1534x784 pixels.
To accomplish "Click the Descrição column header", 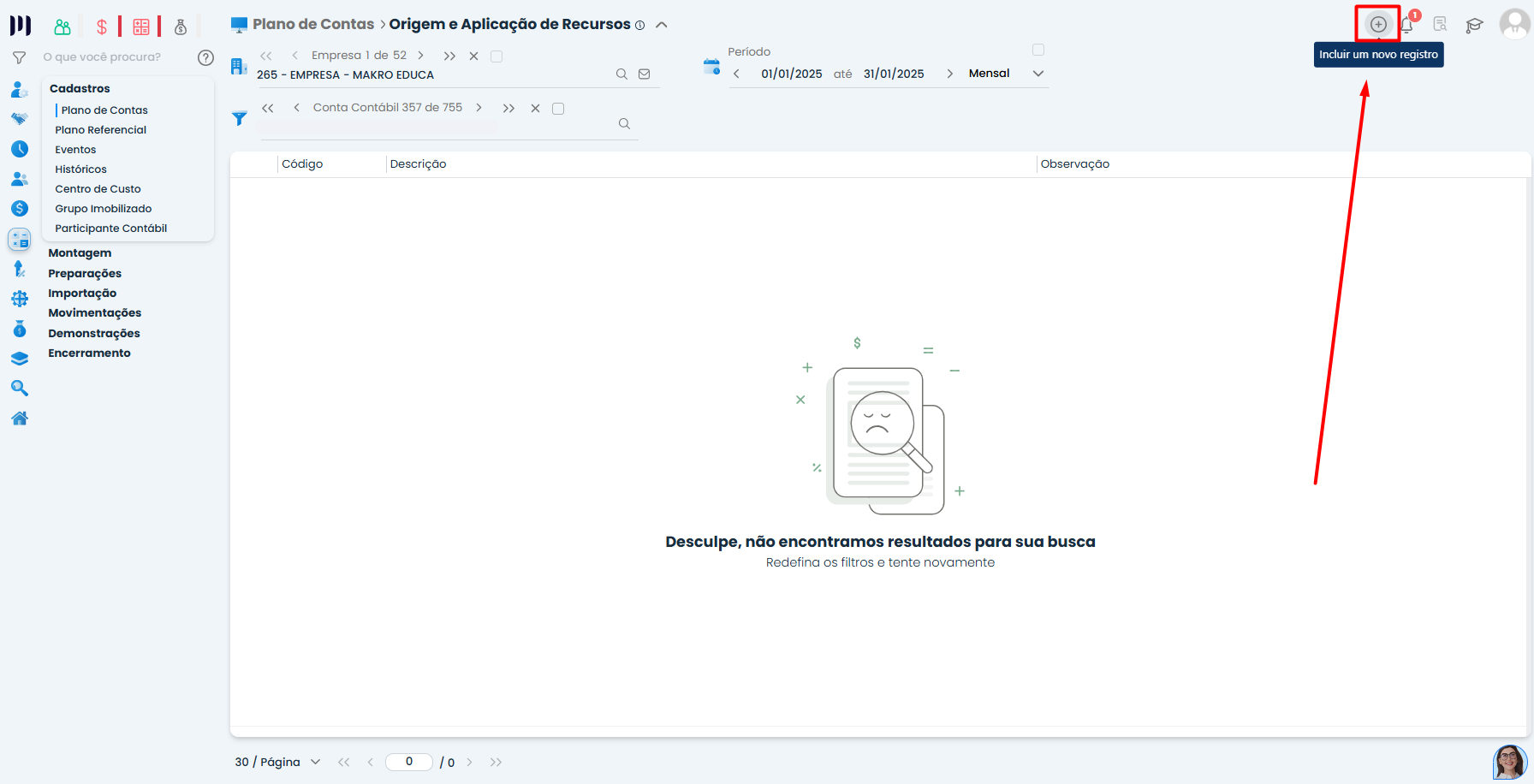I will [418, 164].
